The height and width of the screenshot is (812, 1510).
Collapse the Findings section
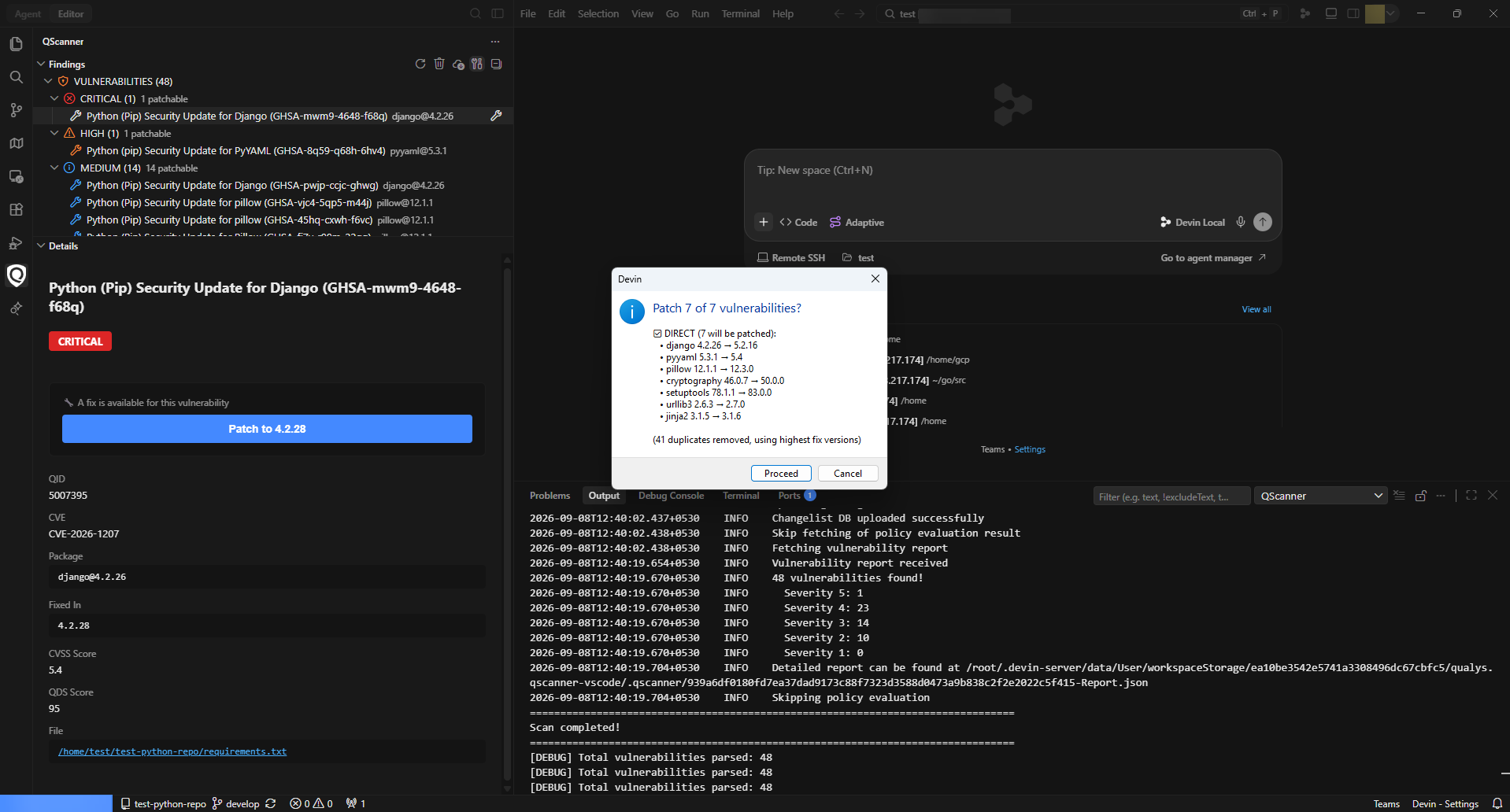click(x=41, y=64)
